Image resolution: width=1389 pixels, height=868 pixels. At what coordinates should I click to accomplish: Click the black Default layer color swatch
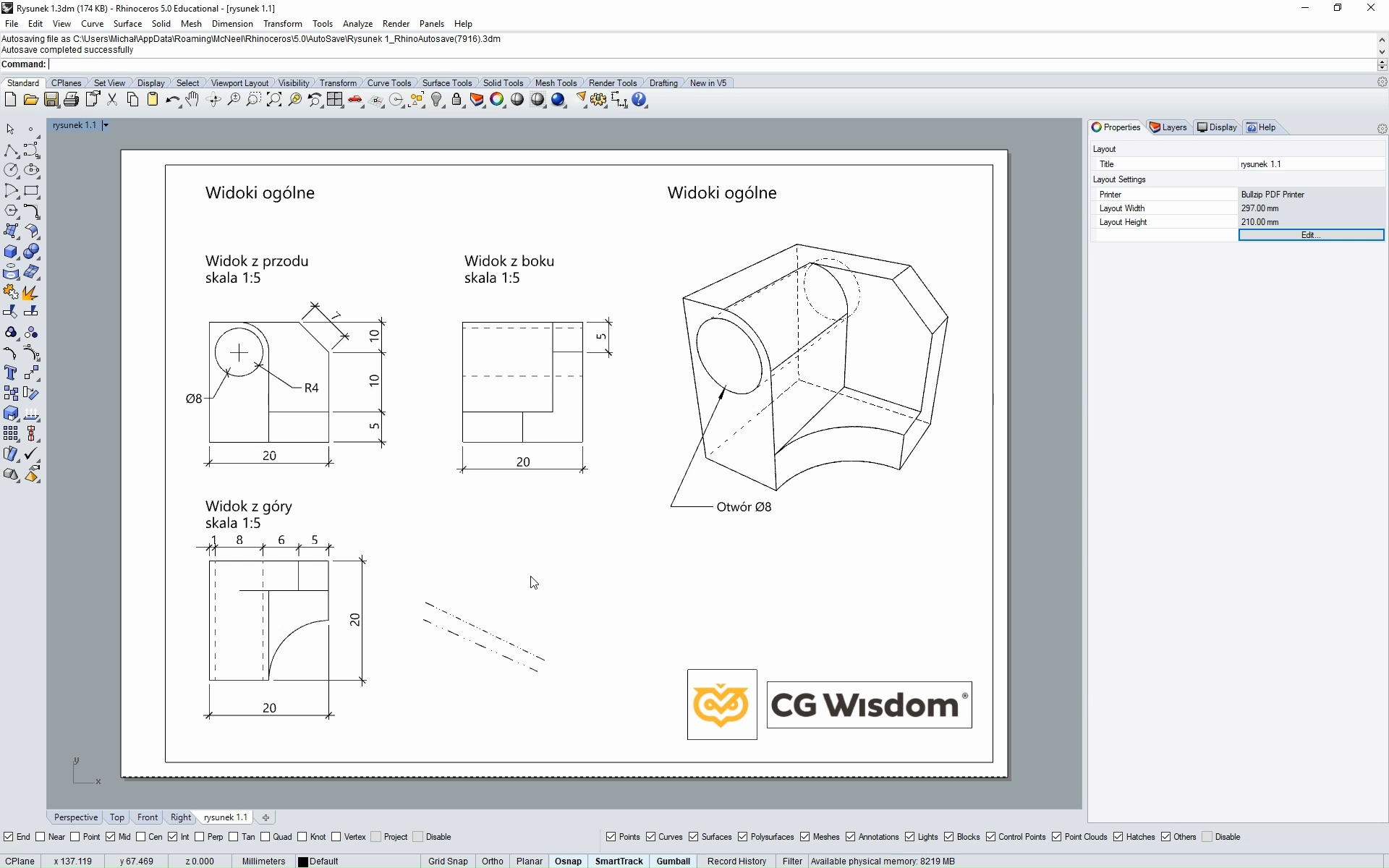303,861
